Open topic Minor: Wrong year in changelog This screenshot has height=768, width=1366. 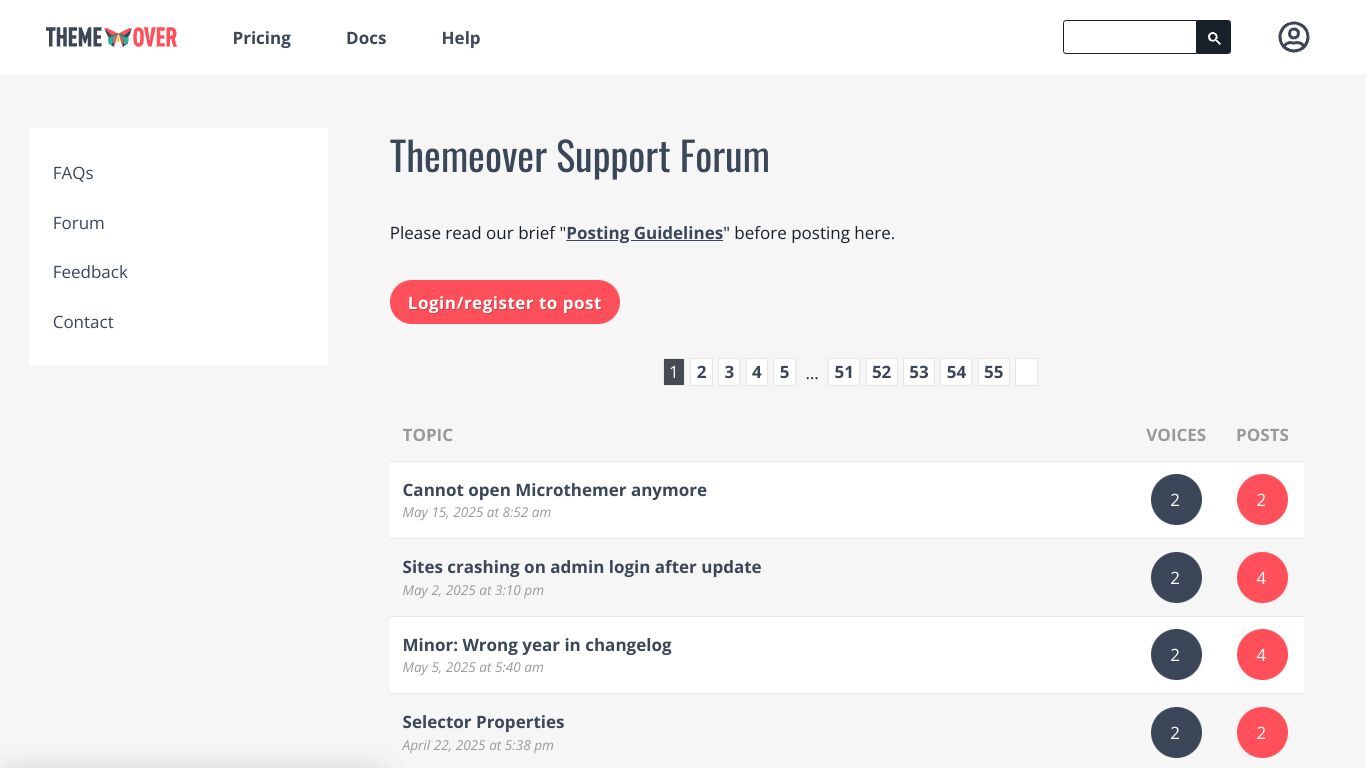537,645
